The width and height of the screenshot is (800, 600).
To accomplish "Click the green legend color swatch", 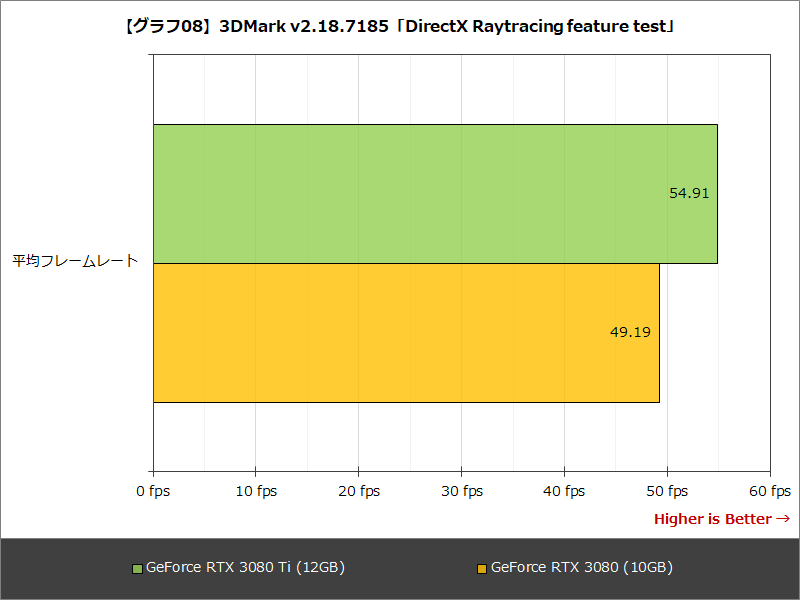I will [x=137, y=566].
